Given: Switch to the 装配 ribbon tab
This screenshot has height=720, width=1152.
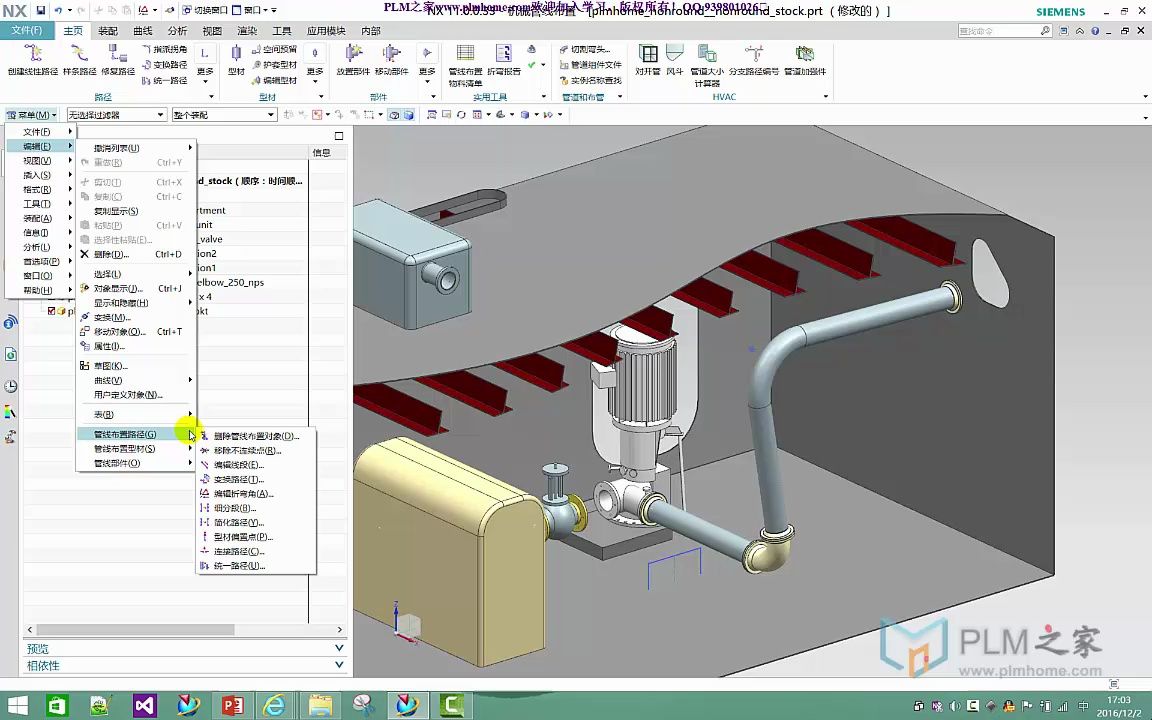Looking at the screenshot, I should tap(108, 31).
